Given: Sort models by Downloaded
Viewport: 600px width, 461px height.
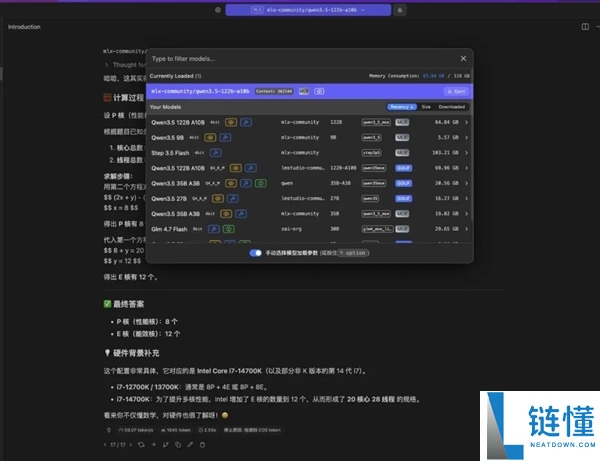Looking at the screenshot, I should pos(452,107).
